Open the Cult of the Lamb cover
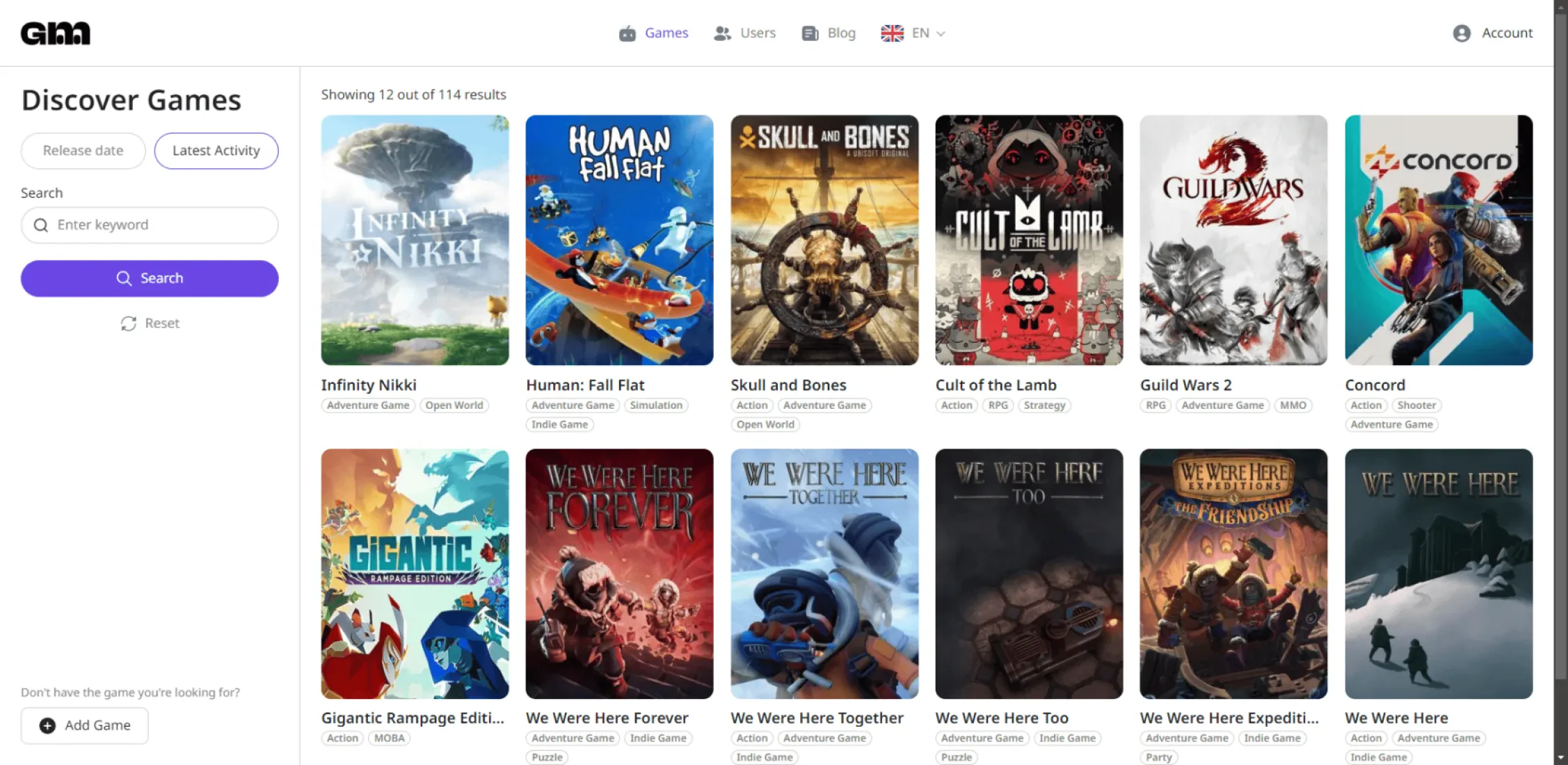The width and height of the screenshot is (1568, 765). tap(1029, 240)
